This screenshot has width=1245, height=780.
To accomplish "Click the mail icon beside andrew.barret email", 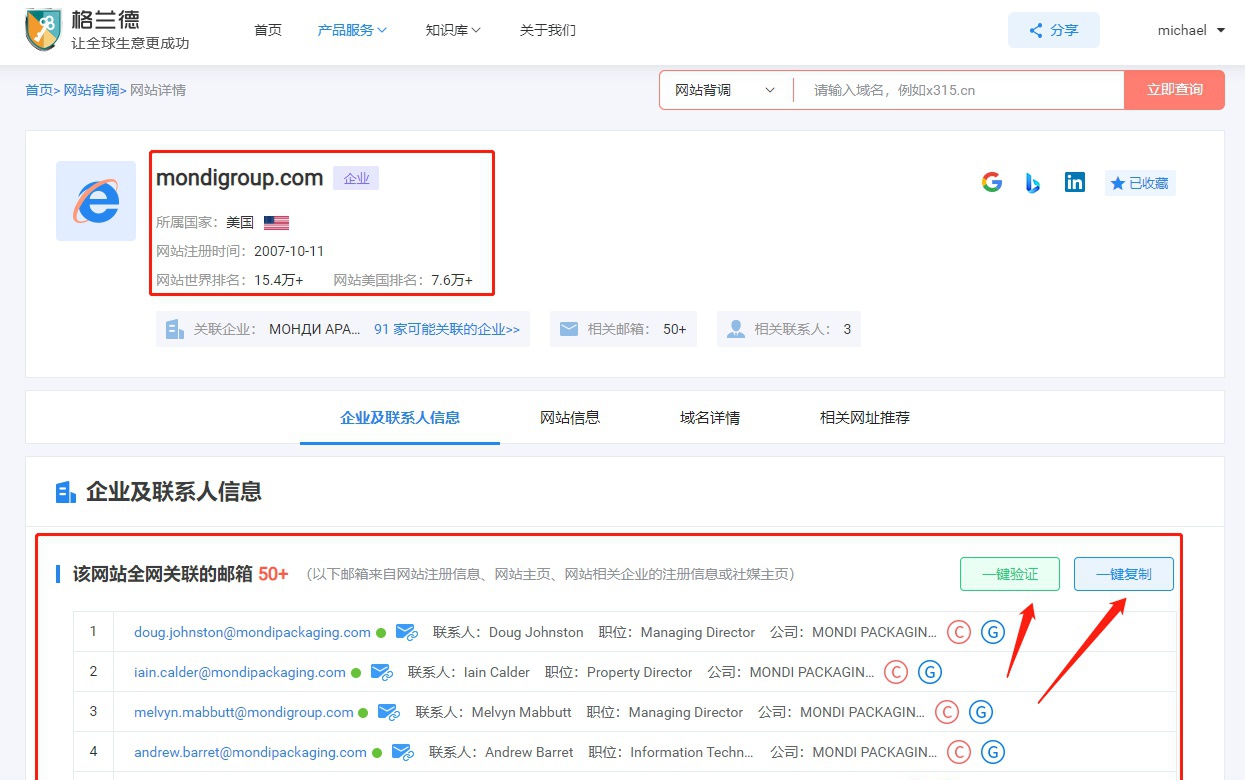I will (403, 752).
